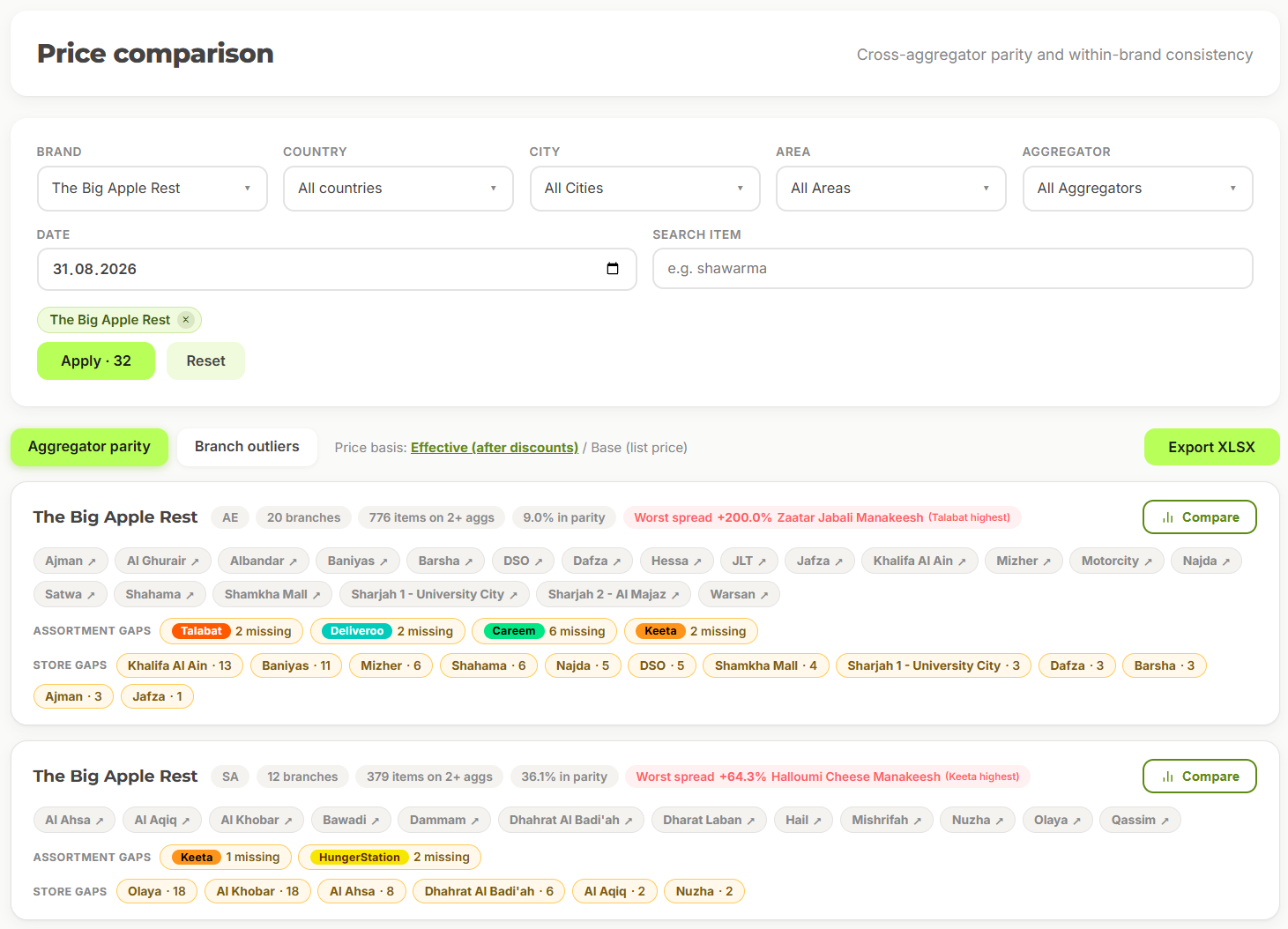This screenshot has width=1288, height=929.
Task: Open the calendar picker icon in the Date field
Action: coord(613,269)
